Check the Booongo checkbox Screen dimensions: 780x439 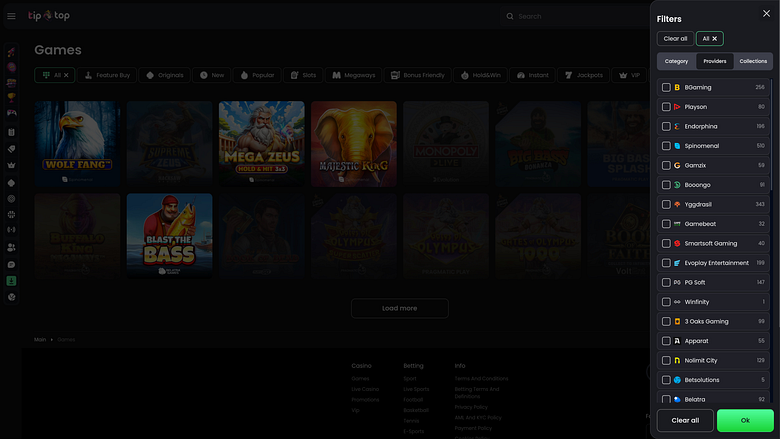tap(666, 185)
